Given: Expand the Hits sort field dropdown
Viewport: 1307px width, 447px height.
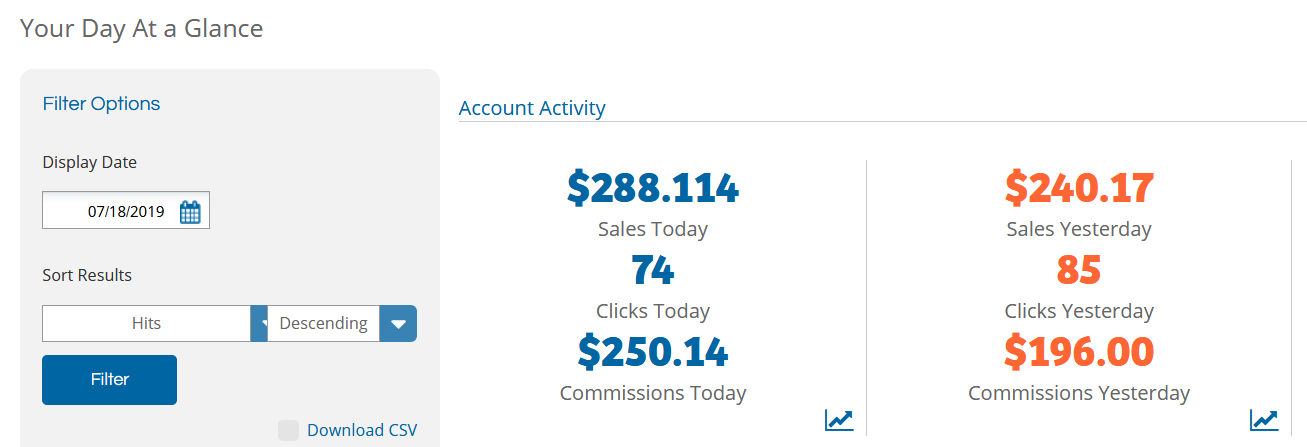Looking at the screenshot, I should click(x=259, y=323).
